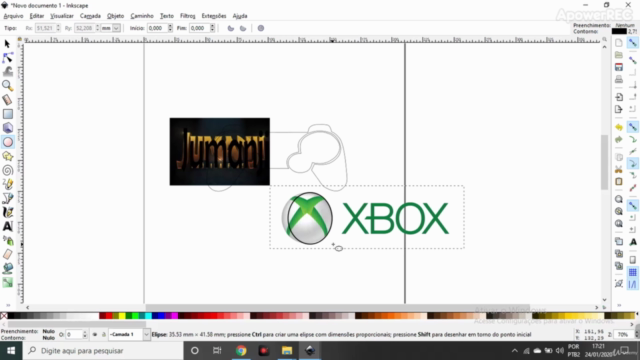Open the Extensões menu
This screenshot has width=640, height=360.
coord(214,16)
